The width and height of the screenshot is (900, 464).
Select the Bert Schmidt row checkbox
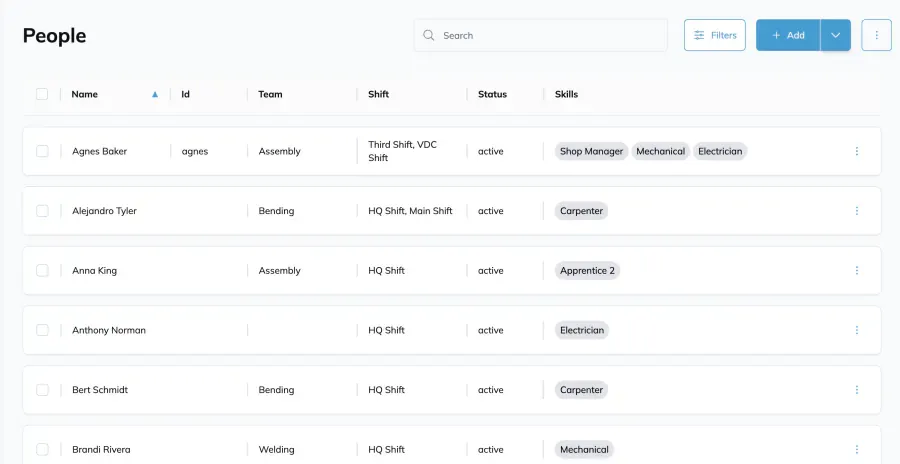tap(42, 390)
